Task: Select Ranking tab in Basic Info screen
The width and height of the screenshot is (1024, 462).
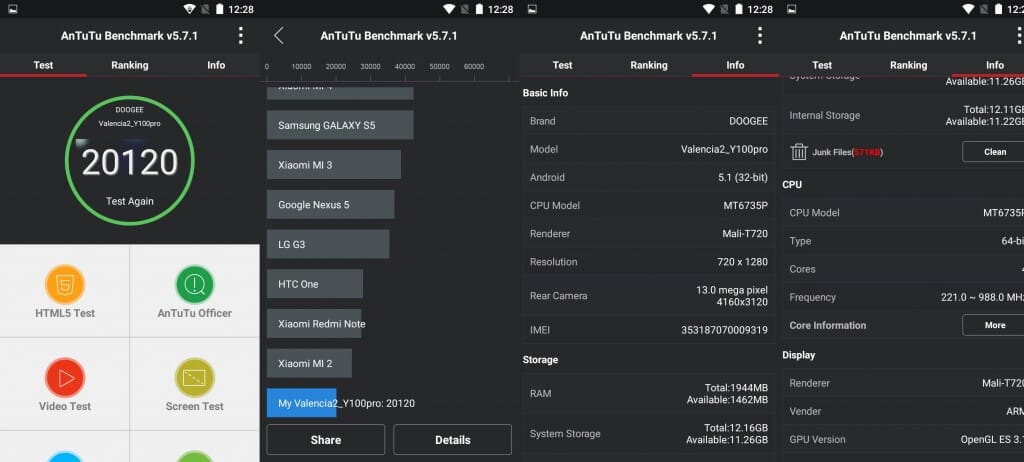Action: (x=649, y=65)
